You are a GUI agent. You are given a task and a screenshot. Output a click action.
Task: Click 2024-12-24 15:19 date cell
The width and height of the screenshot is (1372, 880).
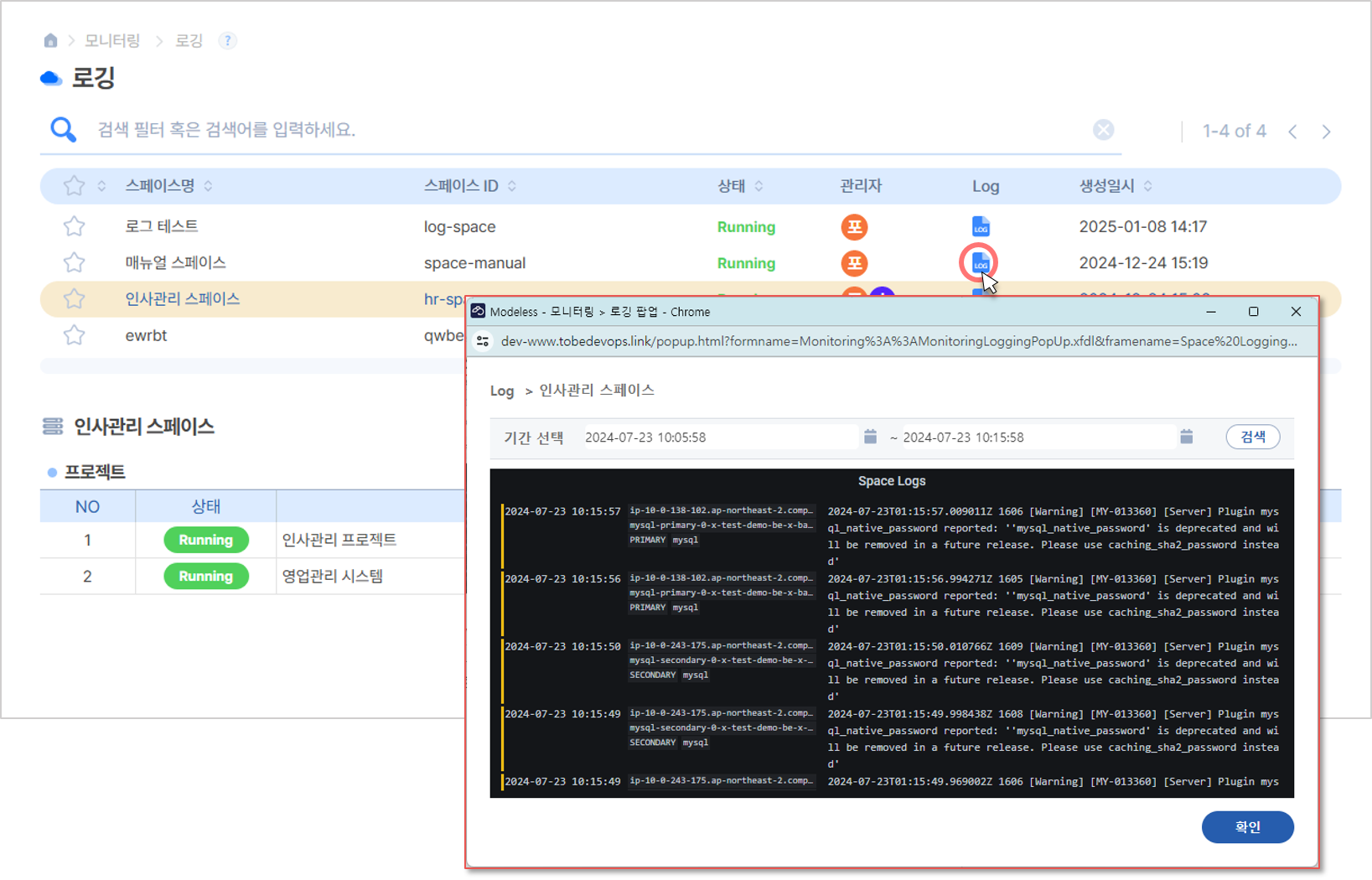coord(1143,263)
